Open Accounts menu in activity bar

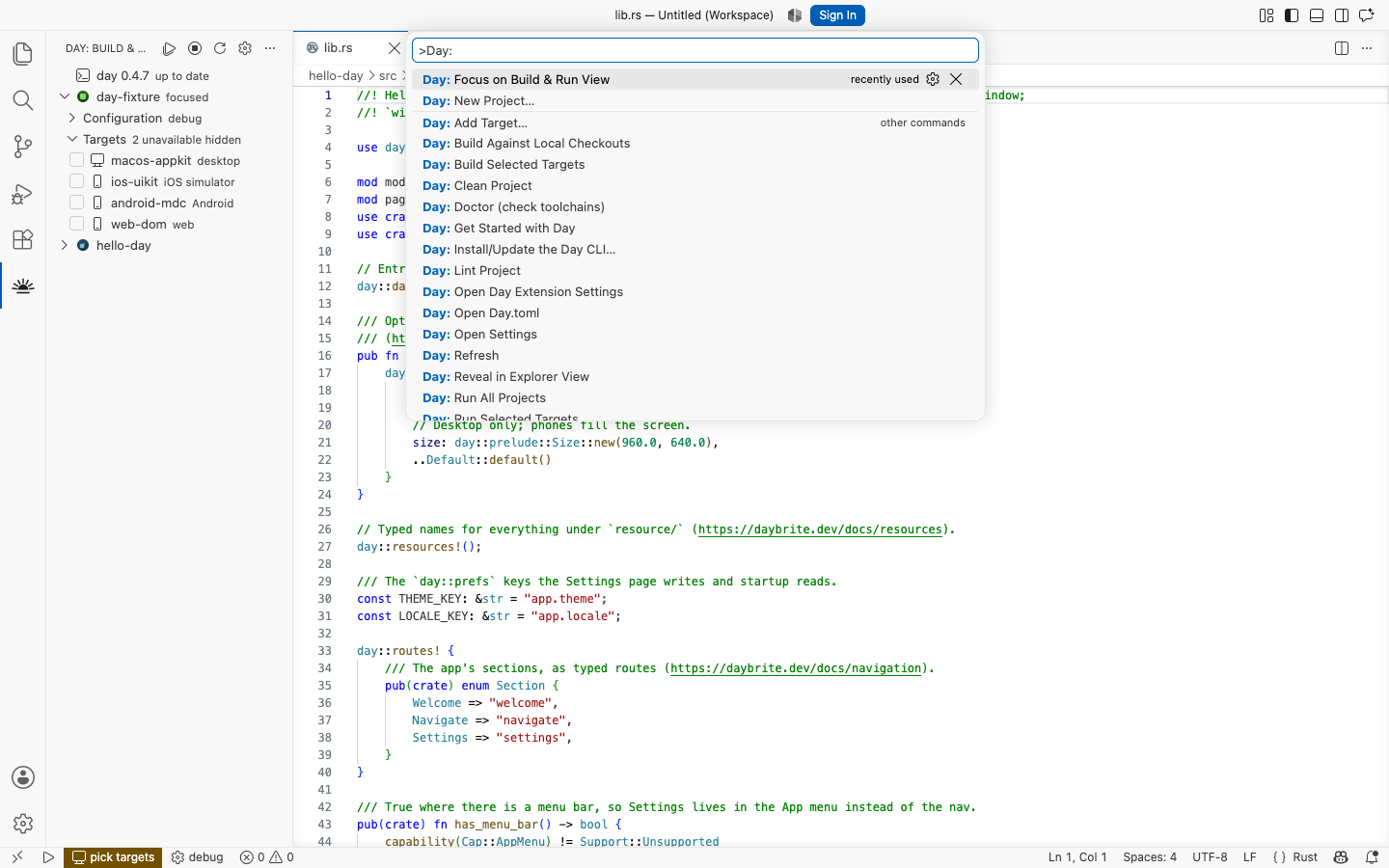[x=23, y=777]
